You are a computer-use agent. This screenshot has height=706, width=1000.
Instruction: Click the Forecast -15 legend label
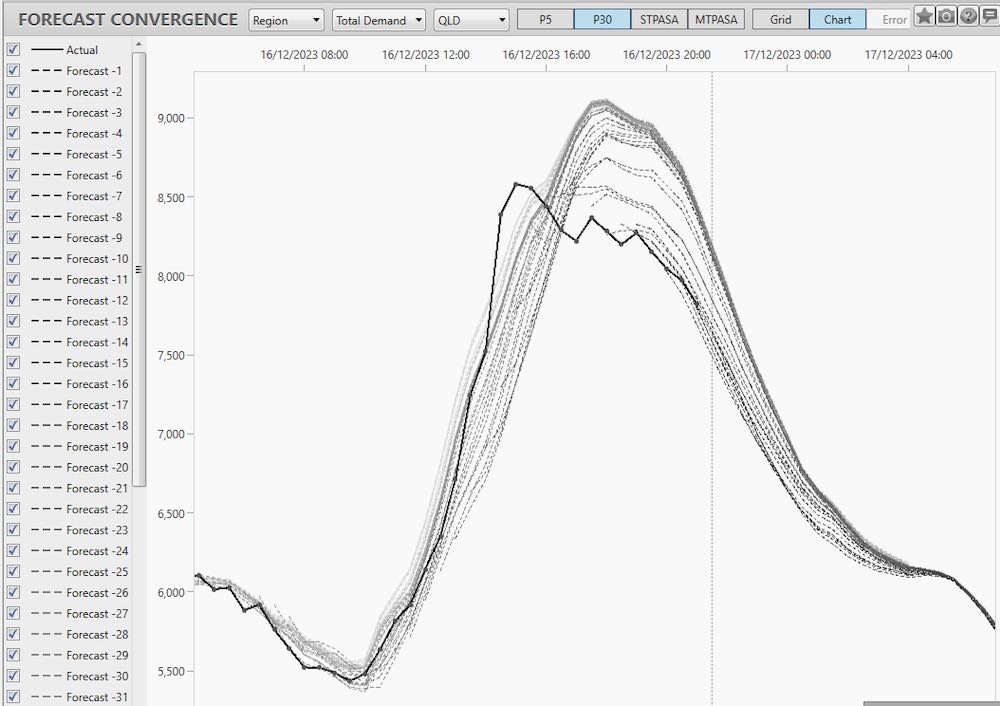(x=97, y=363)
